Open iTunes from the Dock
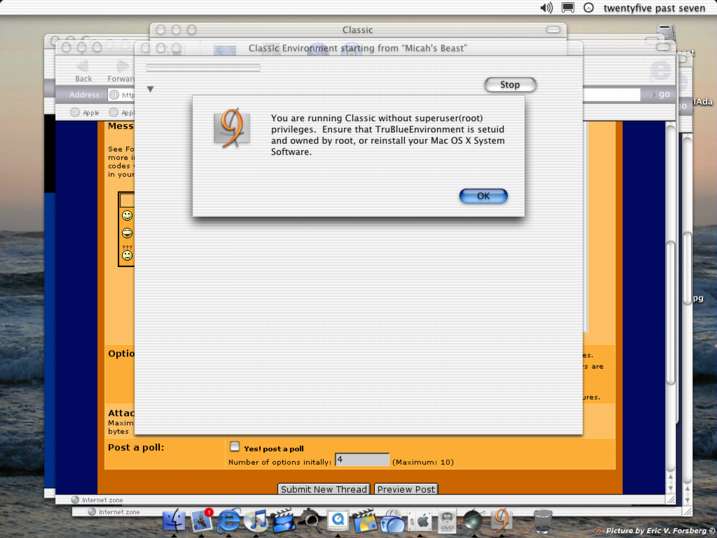Image resolution: width=717 pixels, height=538 pixels. point(256,520)
